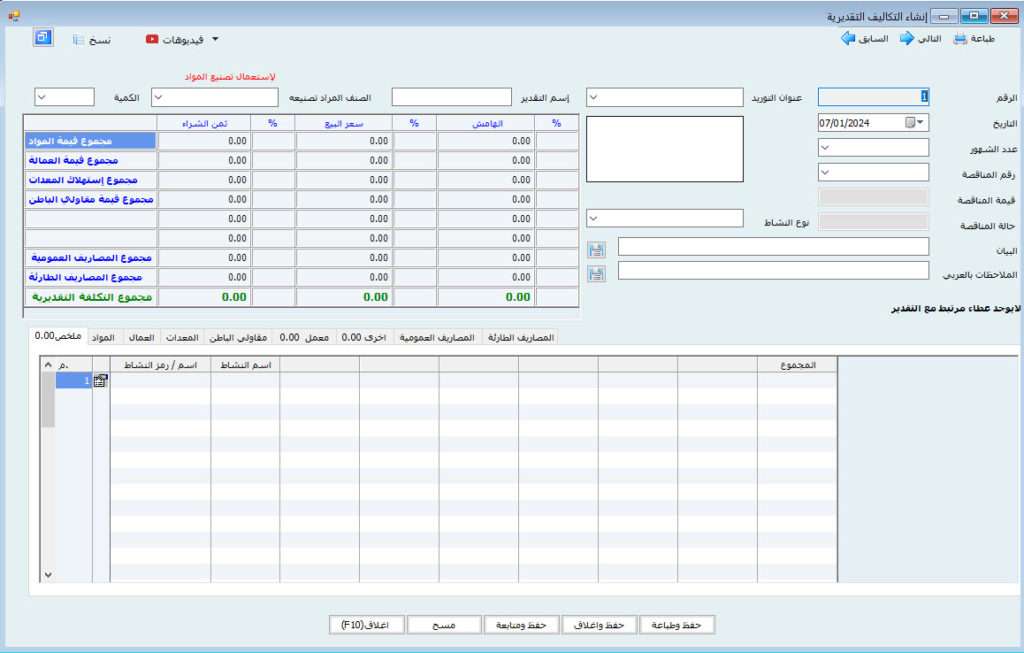Click into the إسم التقدير text field
The image size is (1024, 653).
point(455,97)
